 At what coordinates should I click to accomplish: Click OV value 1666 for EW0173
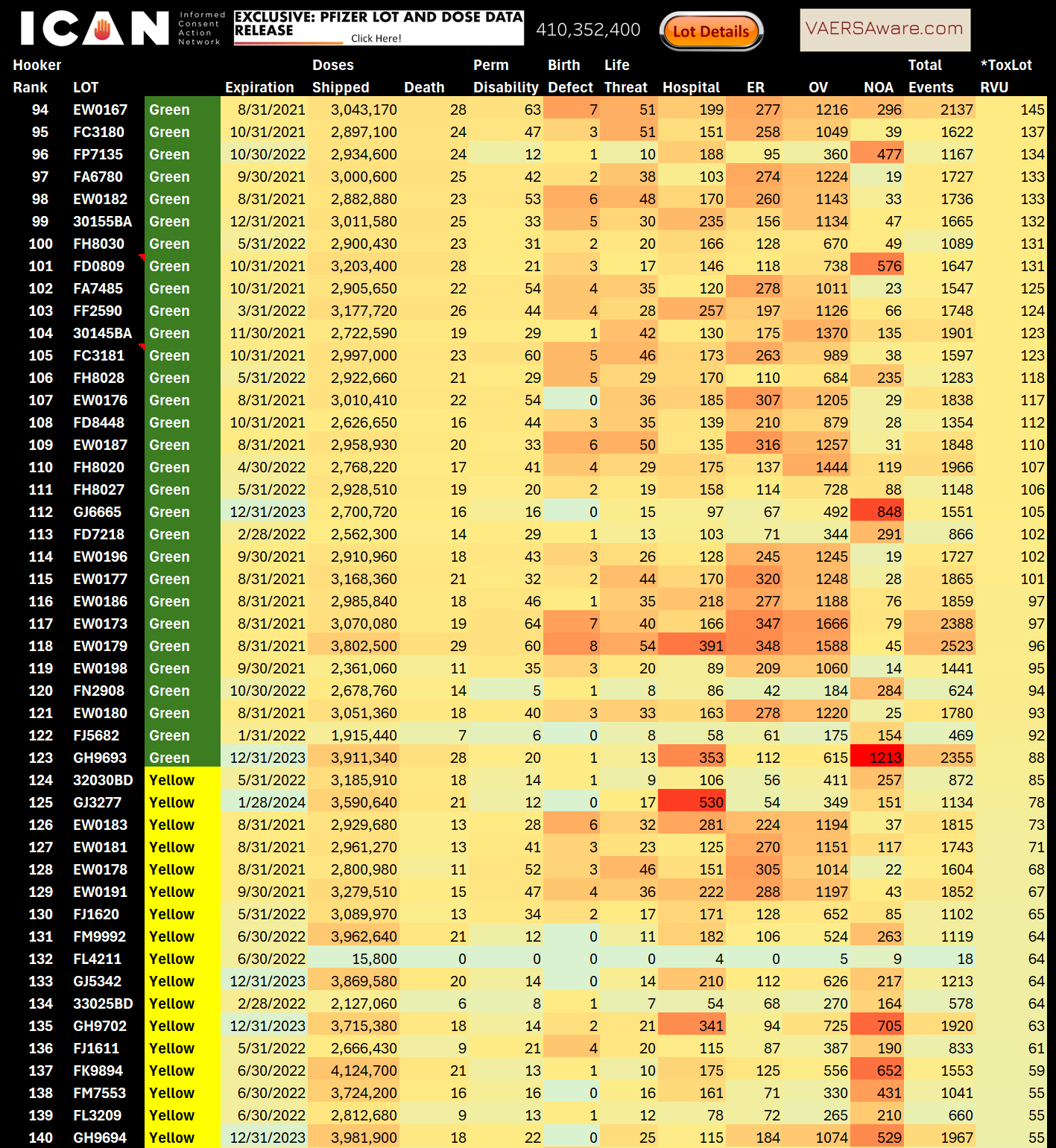(816, 624)
